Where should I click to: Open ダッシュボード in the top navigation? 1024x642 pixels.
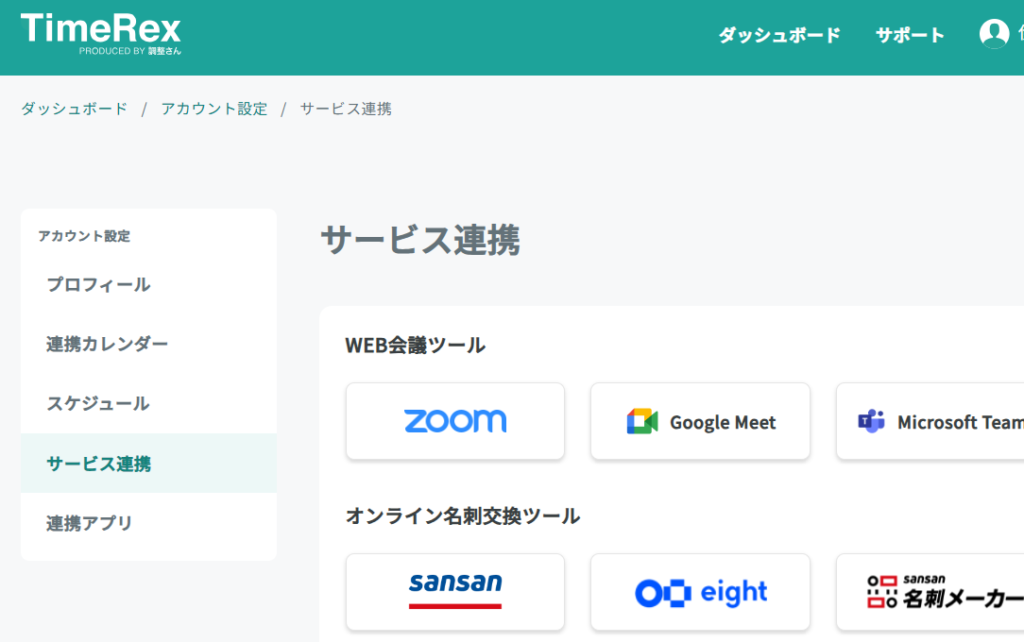tap(779, 35)
